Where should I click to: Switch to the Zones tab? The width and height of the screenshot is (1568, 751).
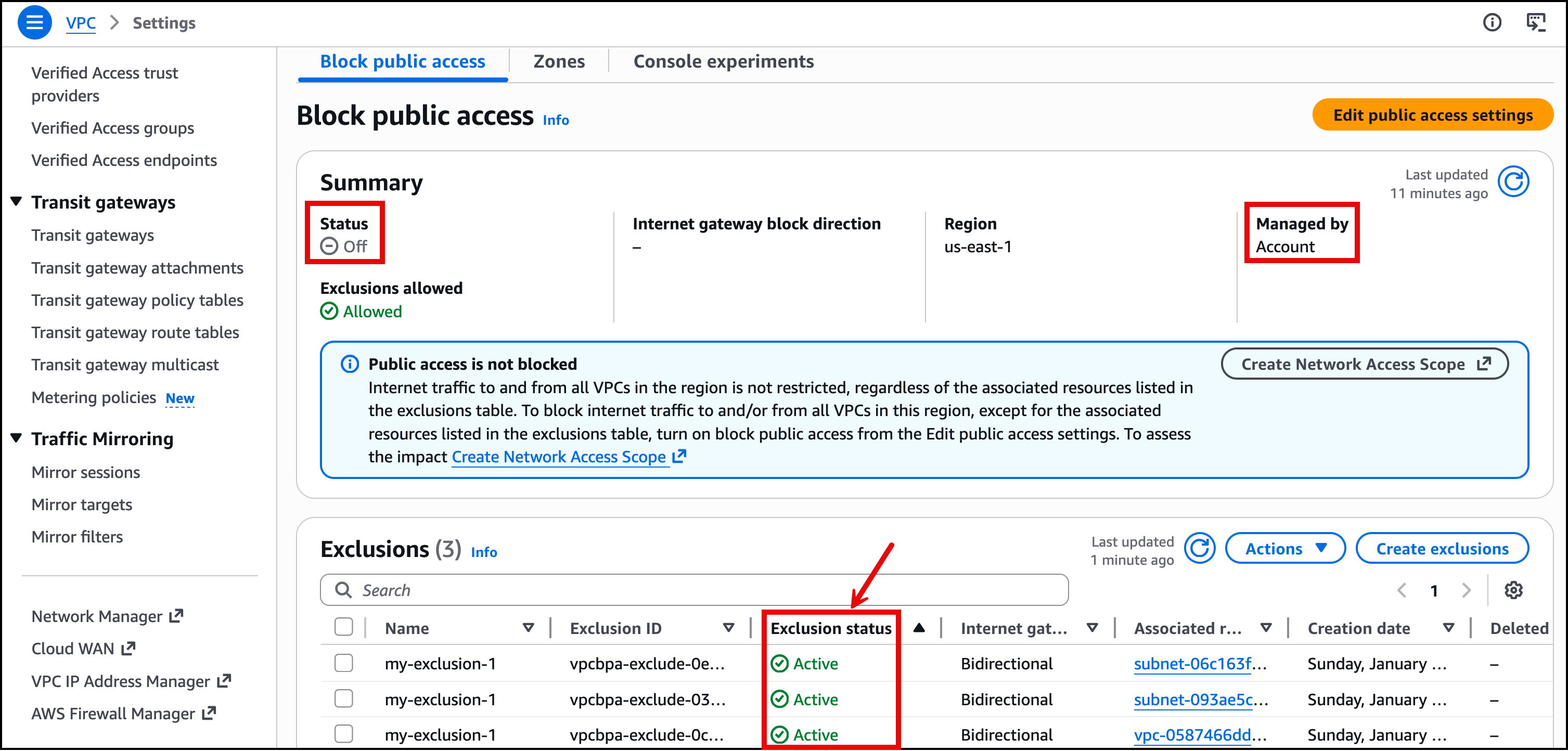pyautogui.click(x=558, y=61)
